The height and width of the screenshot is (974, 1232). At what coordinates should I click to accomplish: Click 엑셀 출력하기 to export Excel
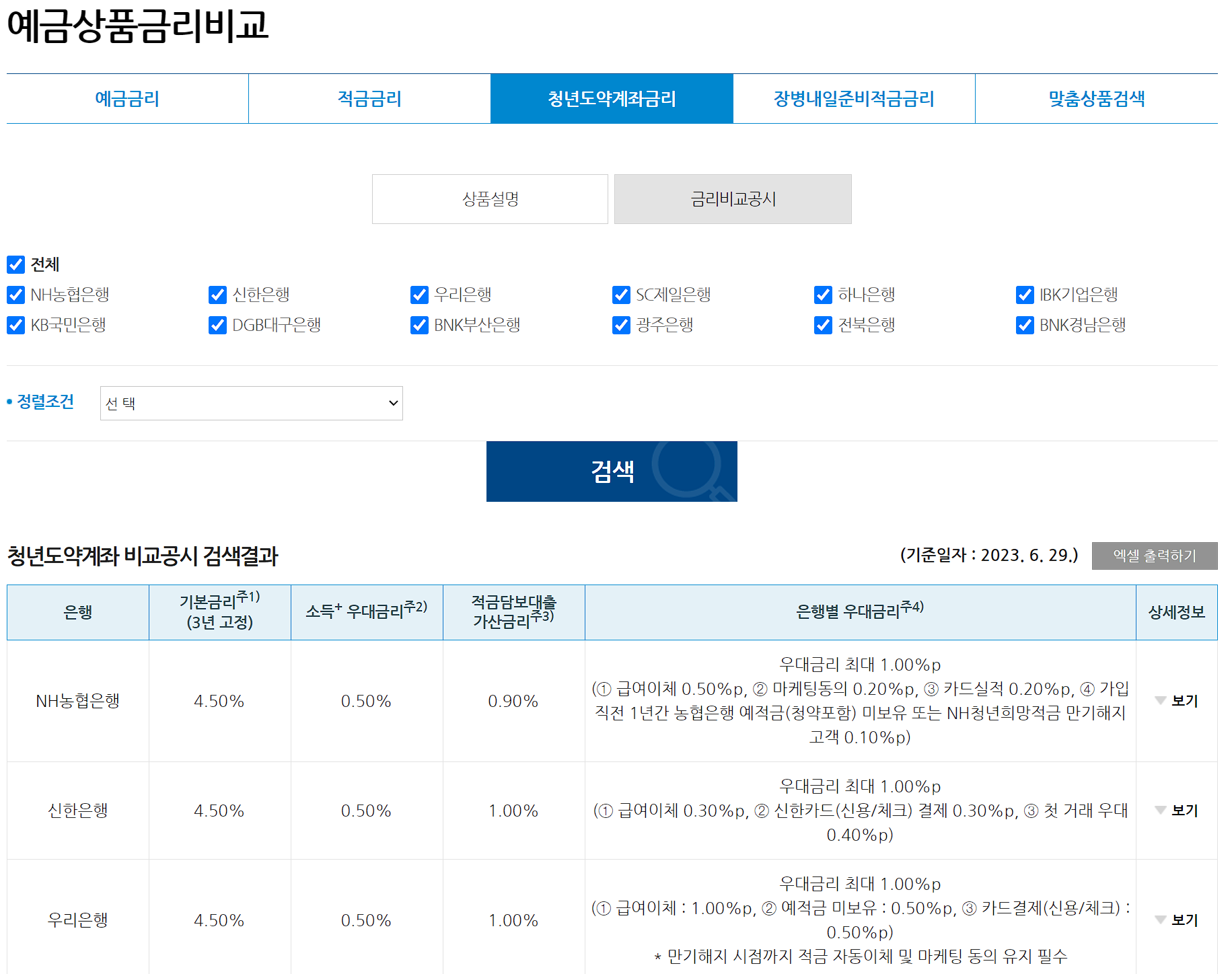click(x=1155, y=556)
